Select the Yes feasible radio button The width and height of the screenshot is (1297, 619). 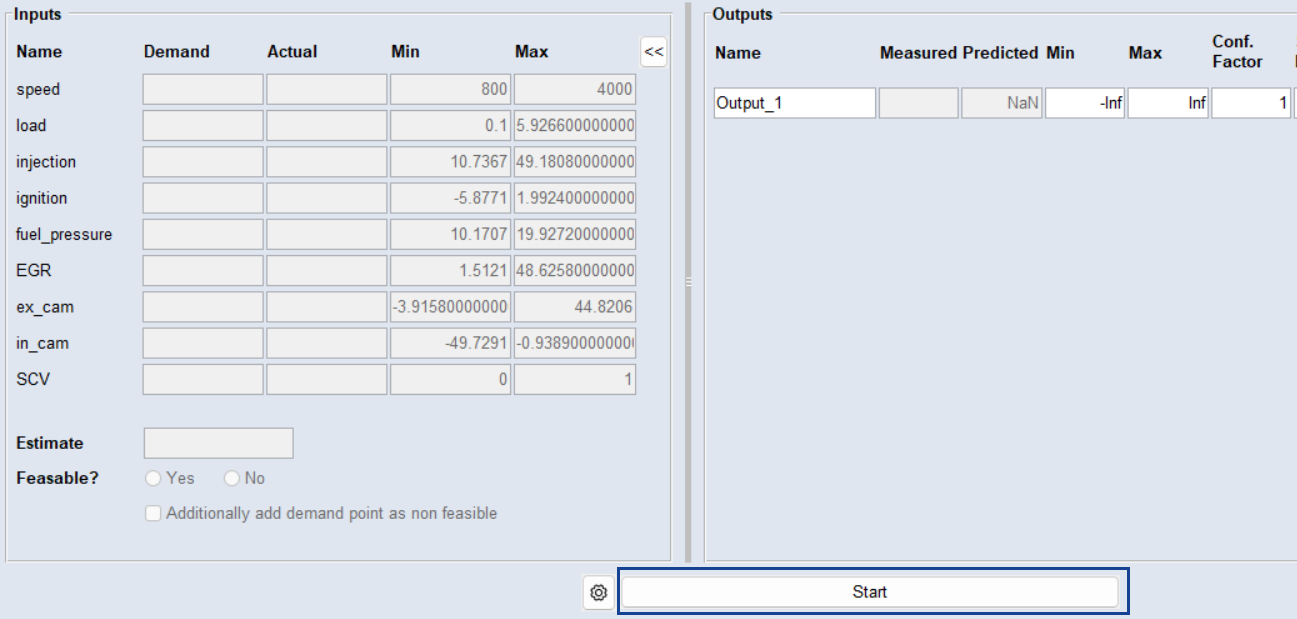[153, 479]
